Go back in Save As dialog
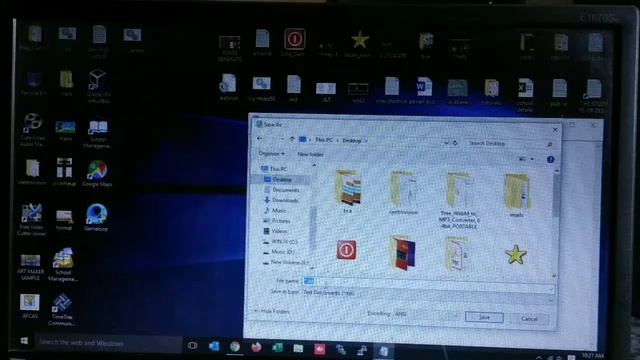 click(x=260, y=139)
